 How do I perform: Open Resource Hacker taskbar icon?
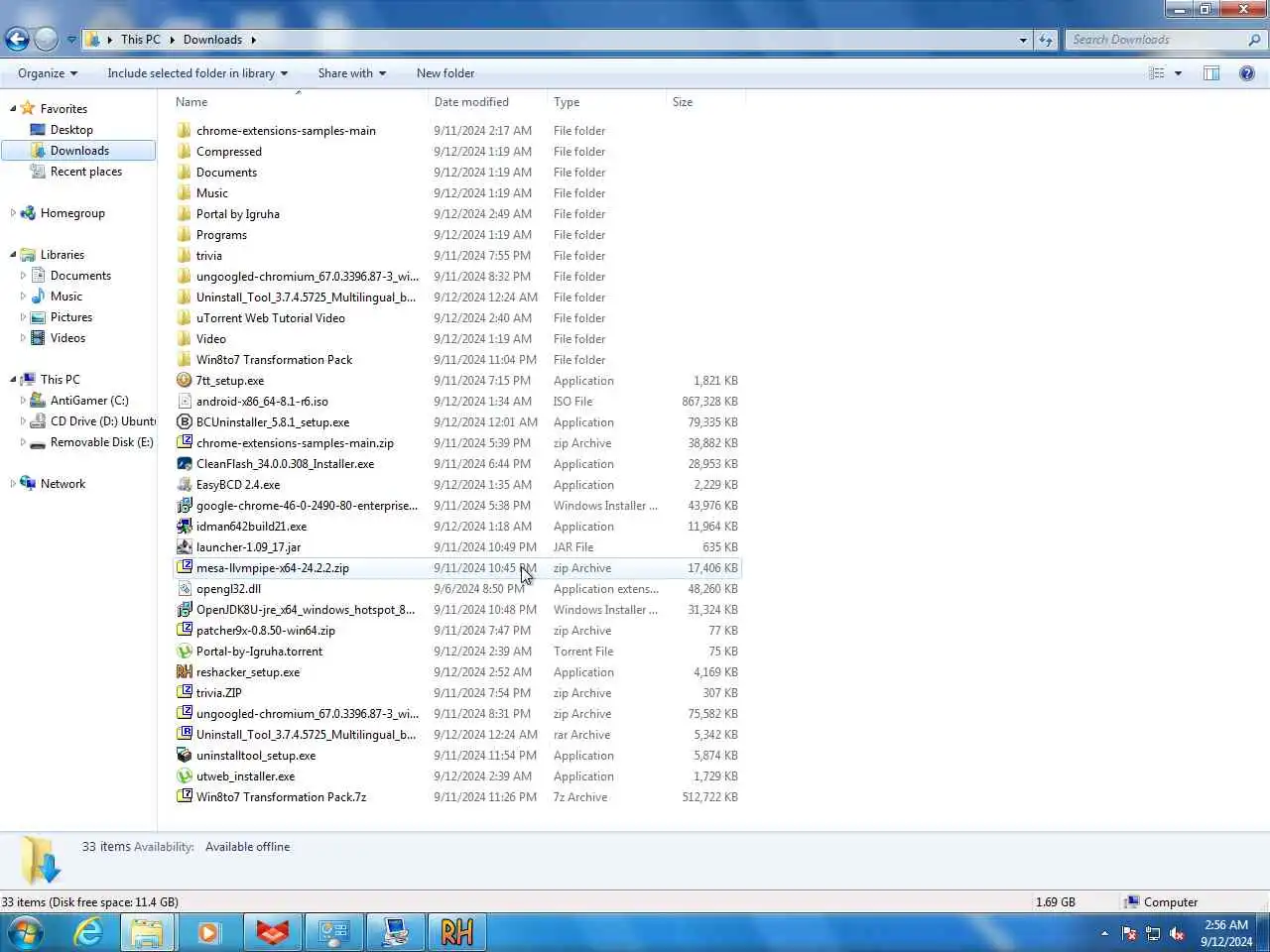[456, 932]
